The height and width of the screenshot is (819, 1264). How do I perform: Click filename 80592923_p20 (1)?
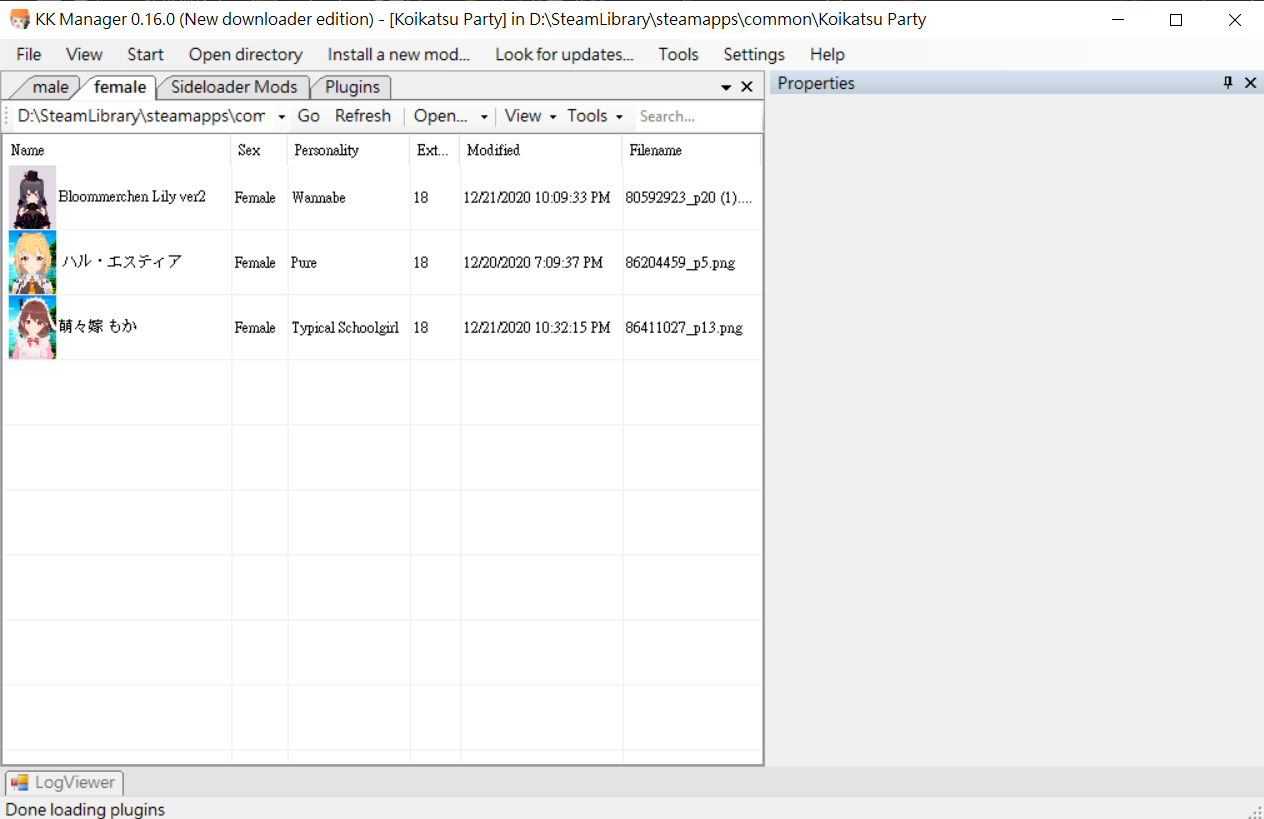pos(689,198)
